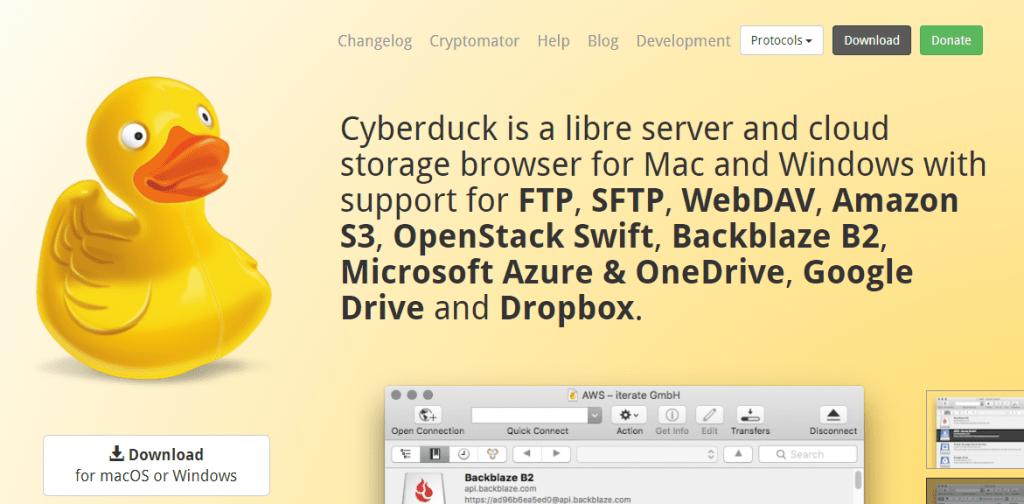Click the Edit pencil icon
Image resolution: width=1024 pixels, height=504 pixels.
coord(709,415)
